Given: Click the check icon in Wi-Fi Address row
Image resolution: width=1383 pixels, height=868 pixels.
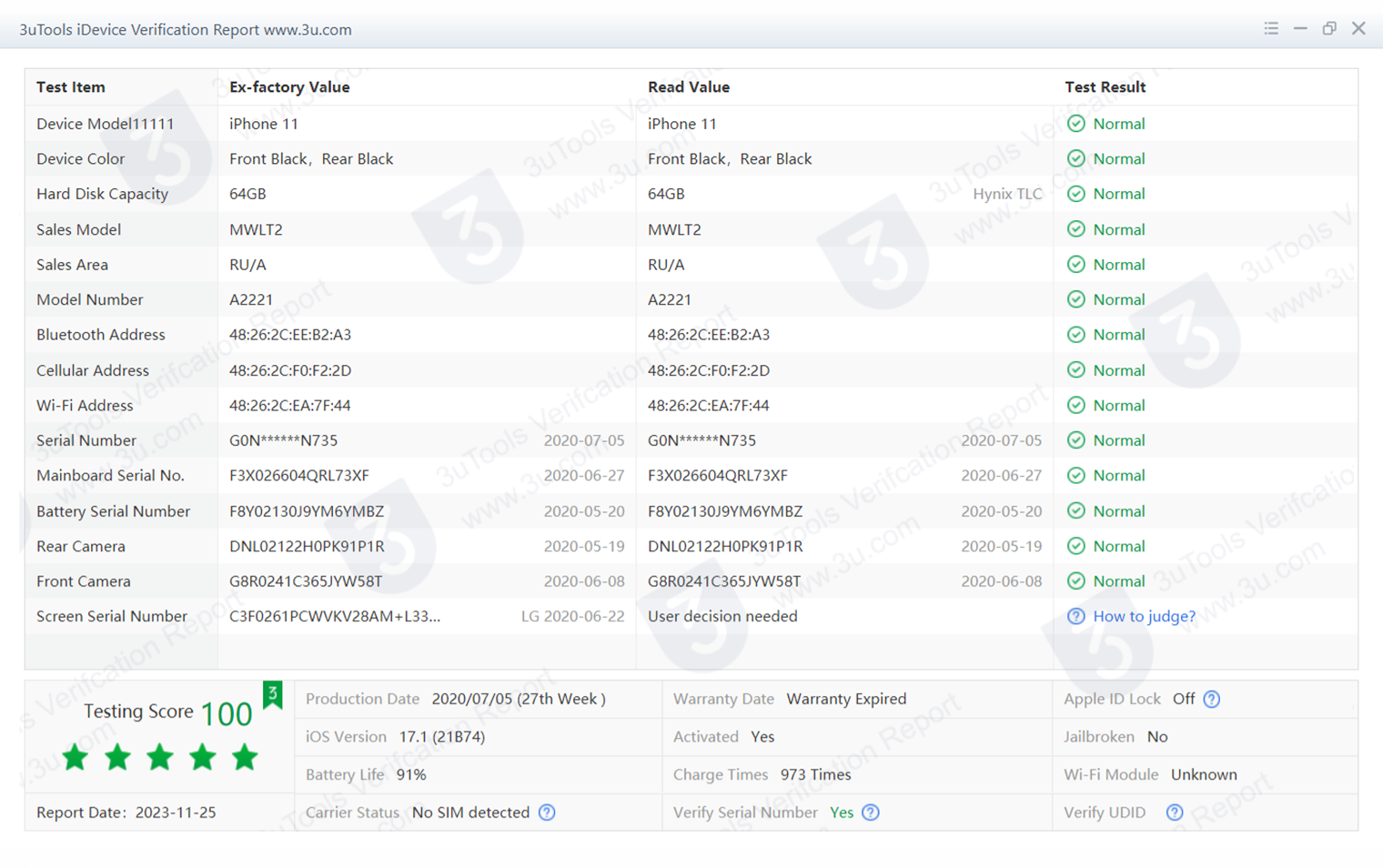Looking at the screenshot, I should click(x=1075, y=406).
